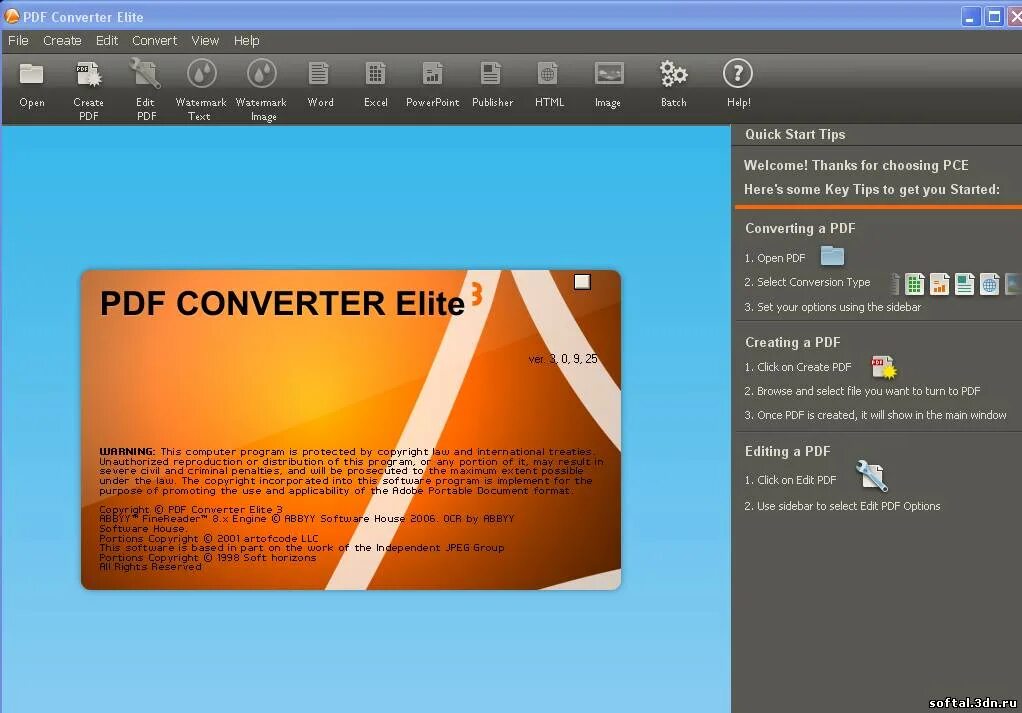Open the Convert menu
The width and height of the screenshot is (1022, 713).
tap(154, 40)
